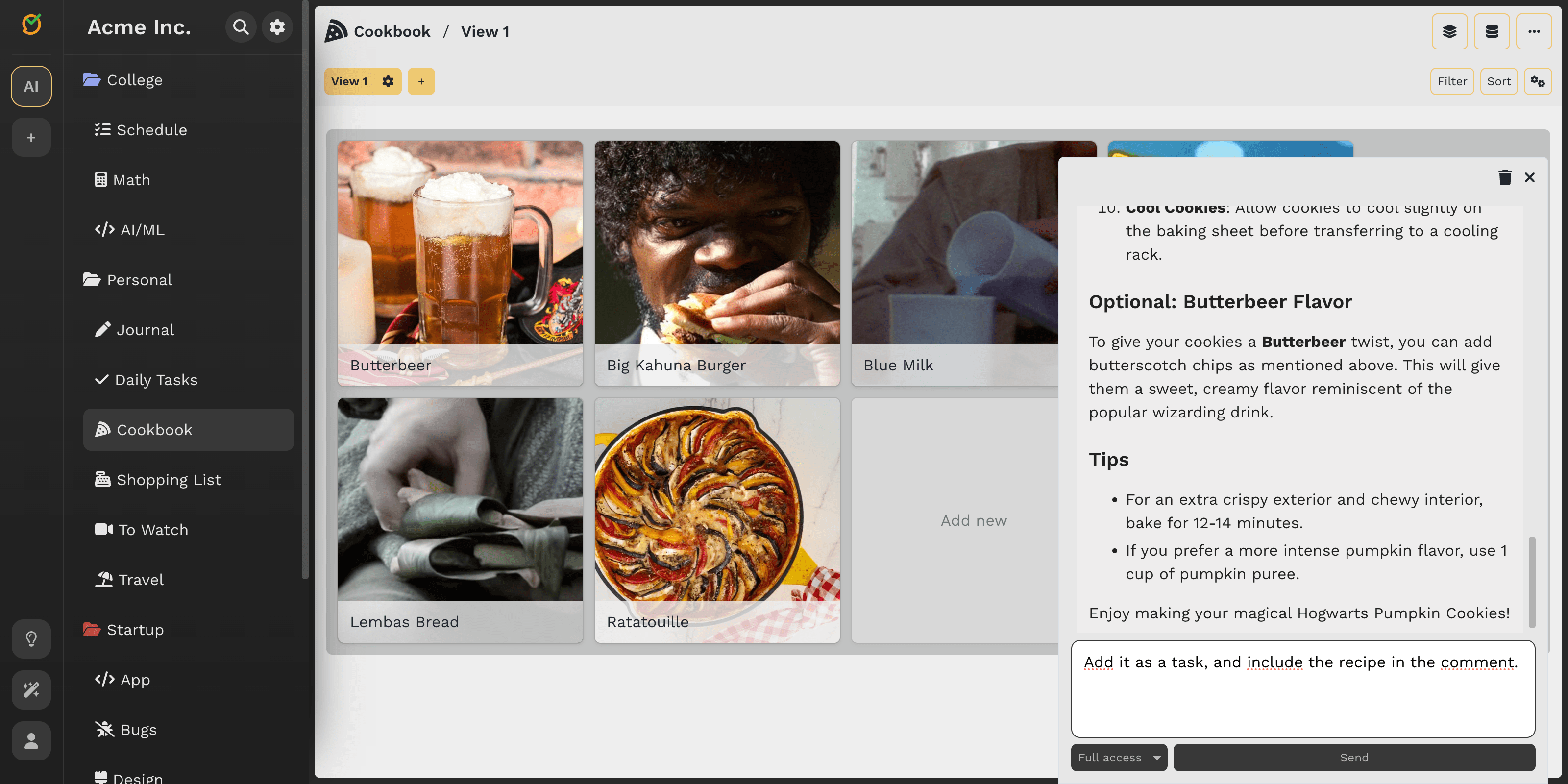
Task: Add a new view with plus button
Action: [421, 81]
